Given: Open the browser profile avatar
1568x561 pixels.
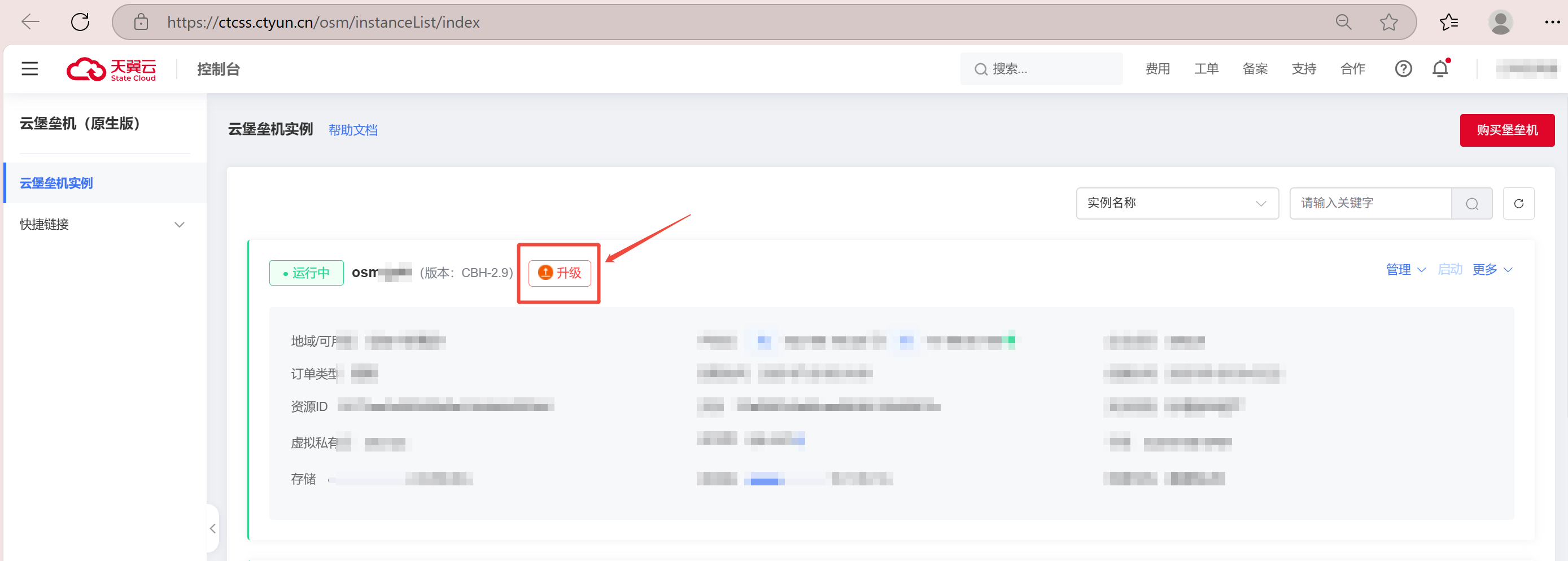Looking at the screenshot, I should tap(1500, 23).
